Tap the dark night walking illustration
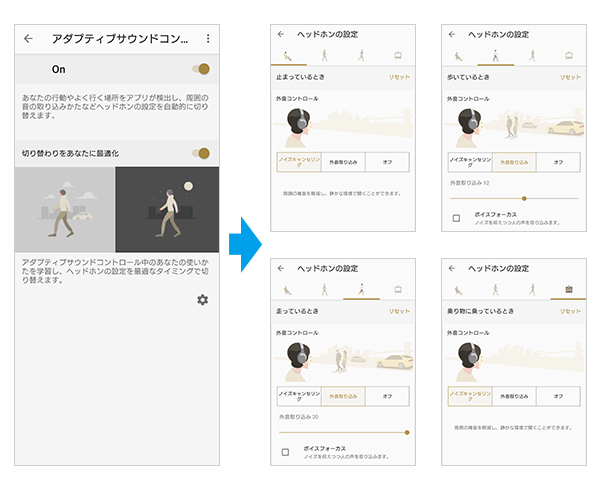 tap(167, 209)
